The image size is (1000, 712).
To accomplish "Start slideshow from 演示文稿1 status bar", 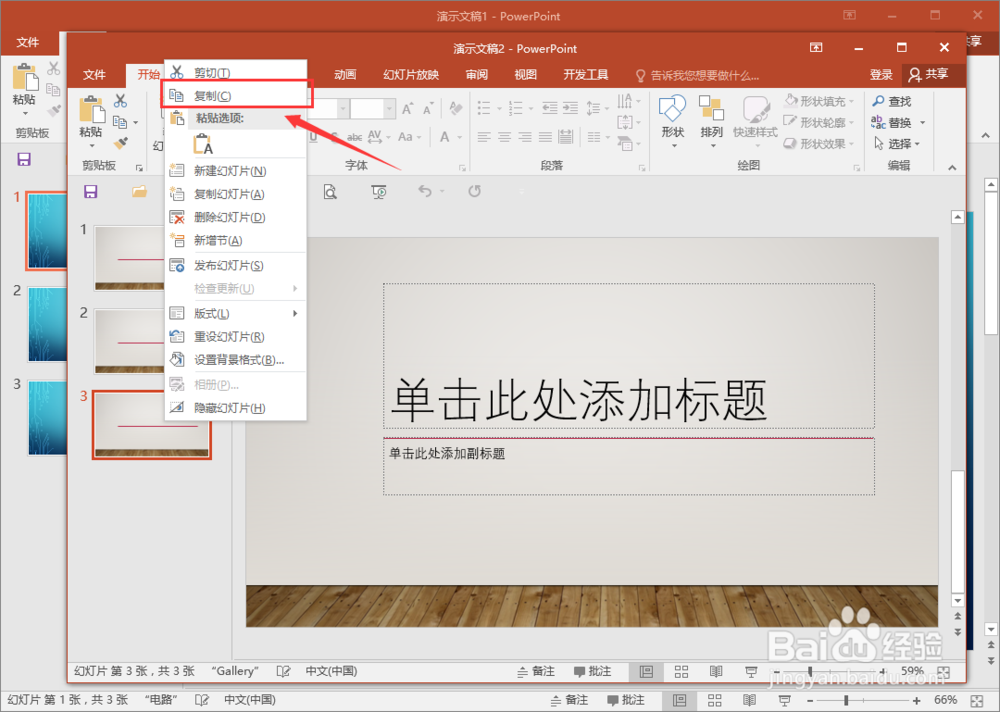I will click(x=784, y=700).
